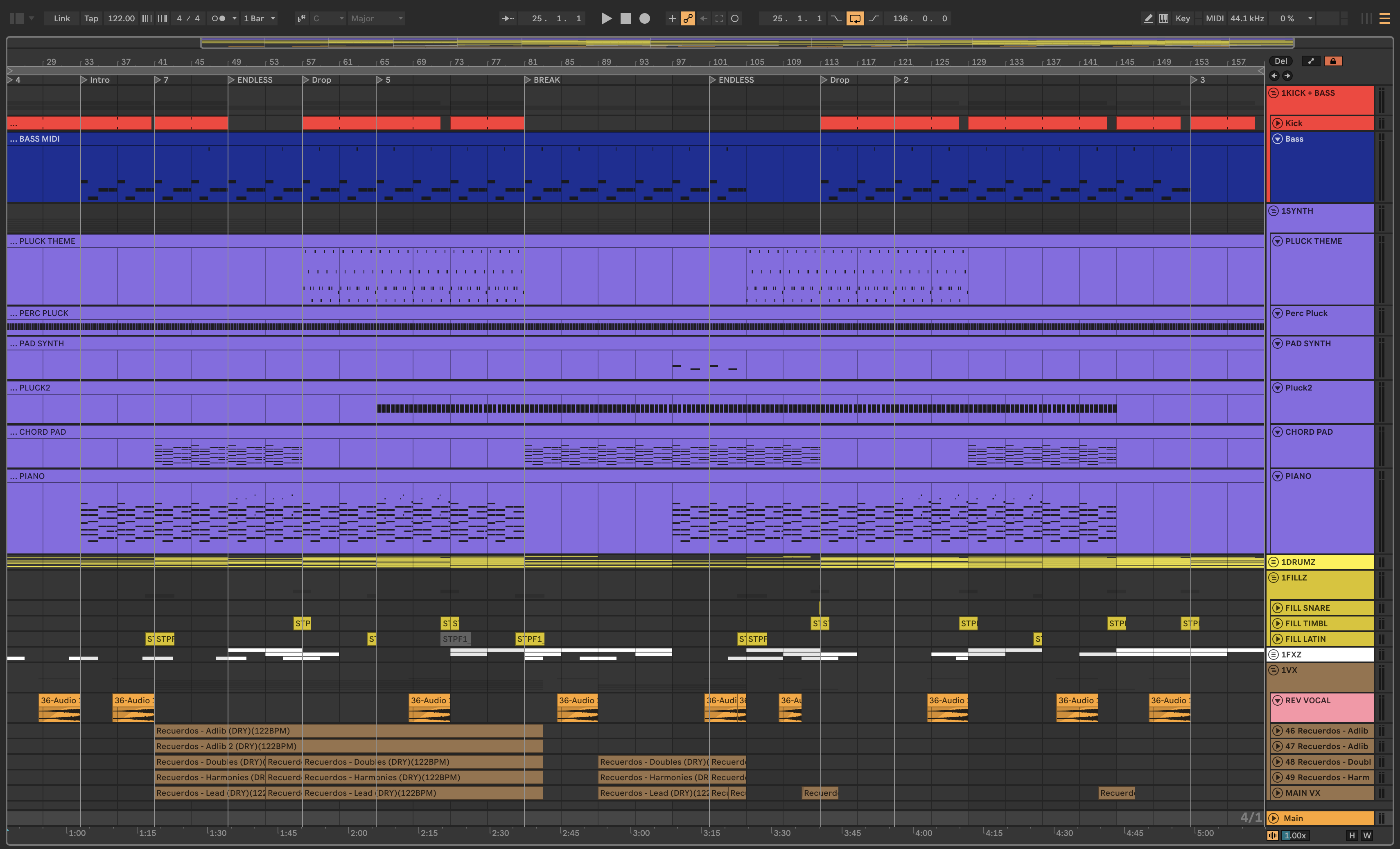1400x849 pixels.
Task: Open the 1 Bar quantization dropdown
Action: 259,18
